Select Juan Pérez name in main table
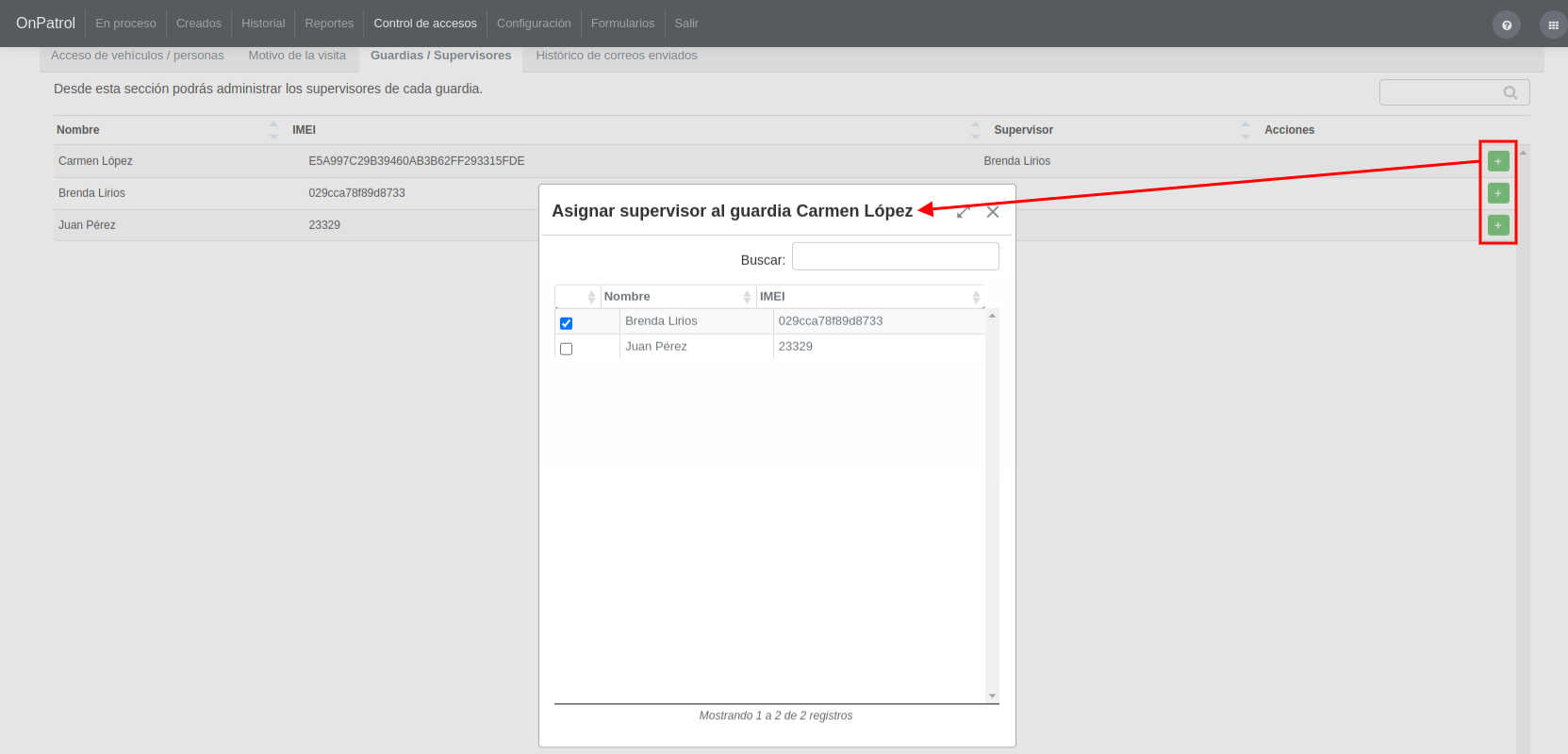Screen dimensions: 1568x754 point(87,225)
